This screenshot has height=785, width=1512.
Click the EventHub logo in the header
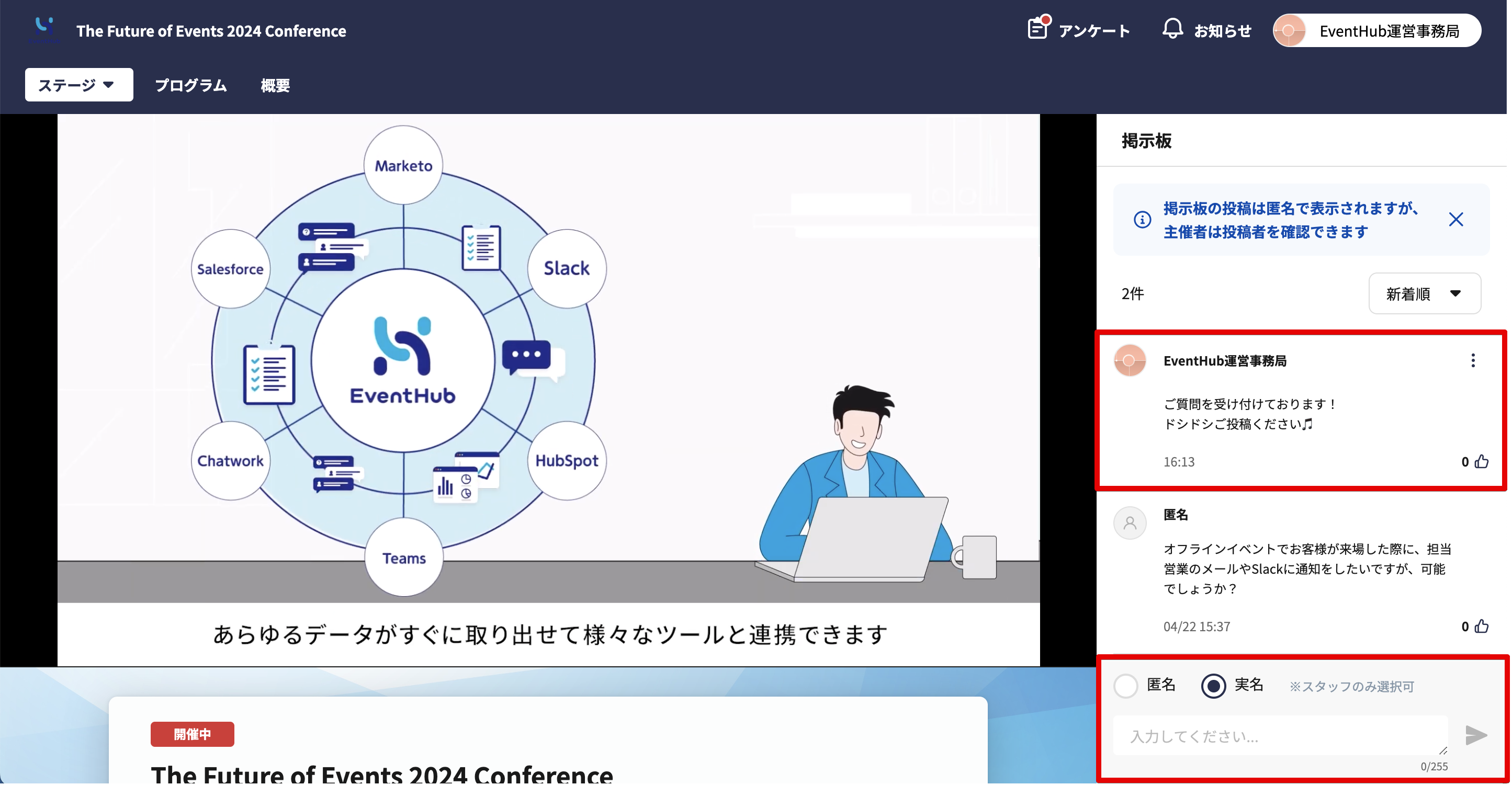coord(44,29)
